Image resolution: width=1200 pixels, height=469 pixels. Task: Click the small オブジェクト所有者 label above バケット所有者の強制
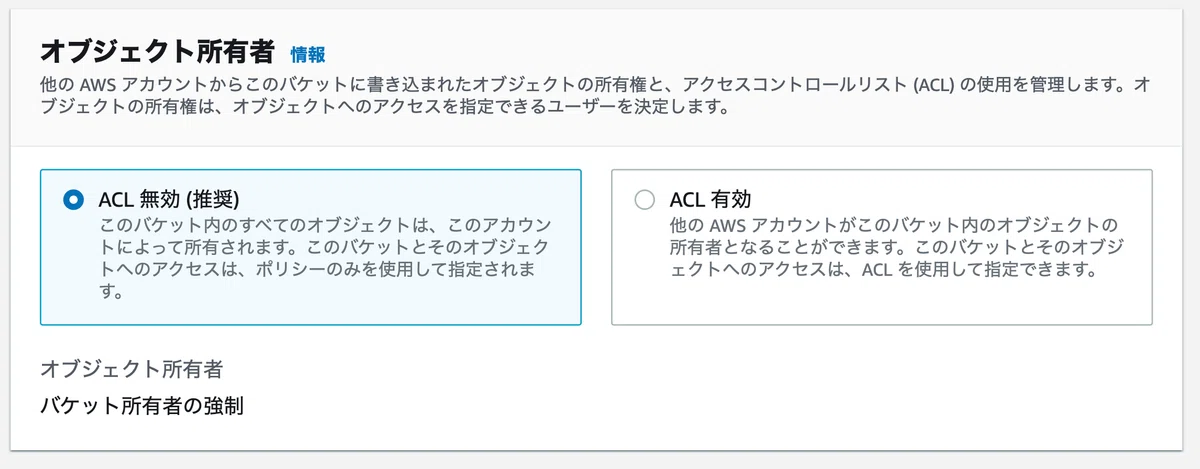pos(131,369)
